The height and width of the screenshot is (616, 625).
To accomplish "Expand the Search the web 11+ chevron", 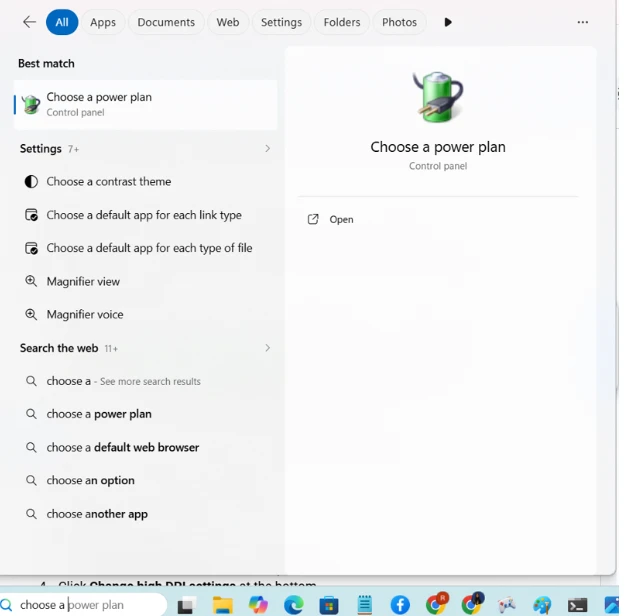I will [267, 348].
